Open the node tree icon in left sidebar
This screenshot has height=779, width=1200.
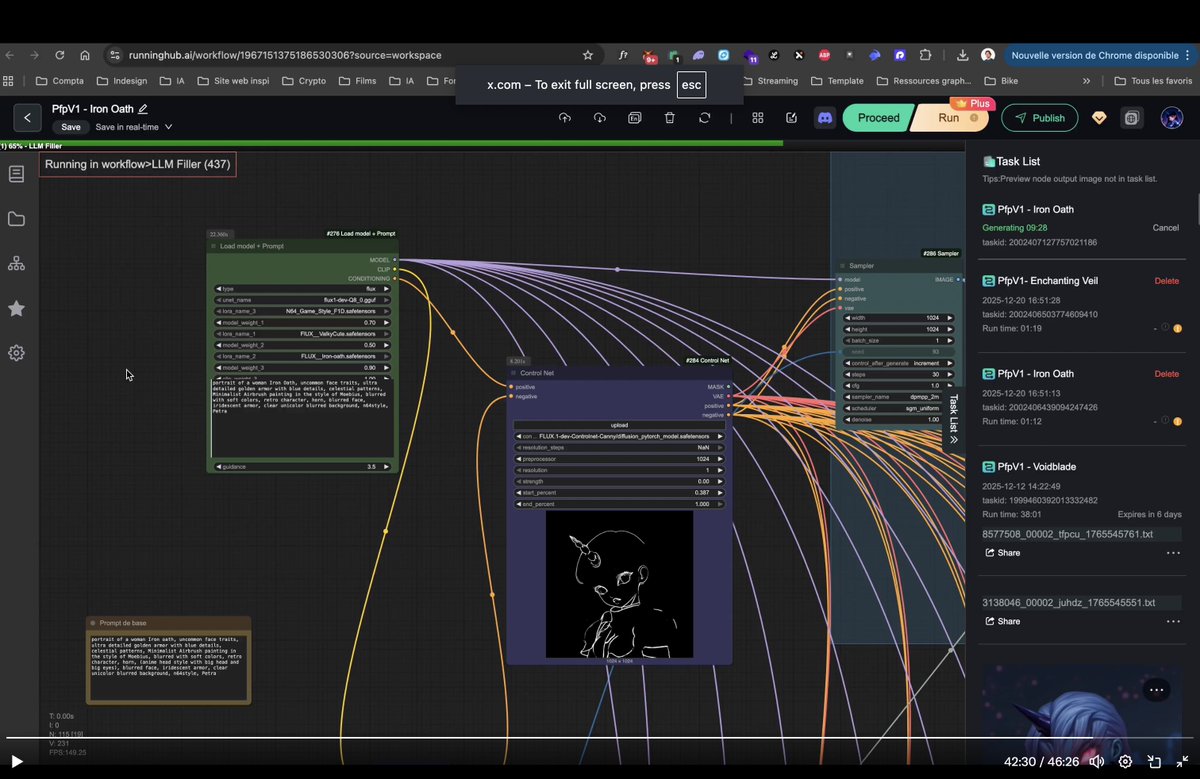click(16, 263)
